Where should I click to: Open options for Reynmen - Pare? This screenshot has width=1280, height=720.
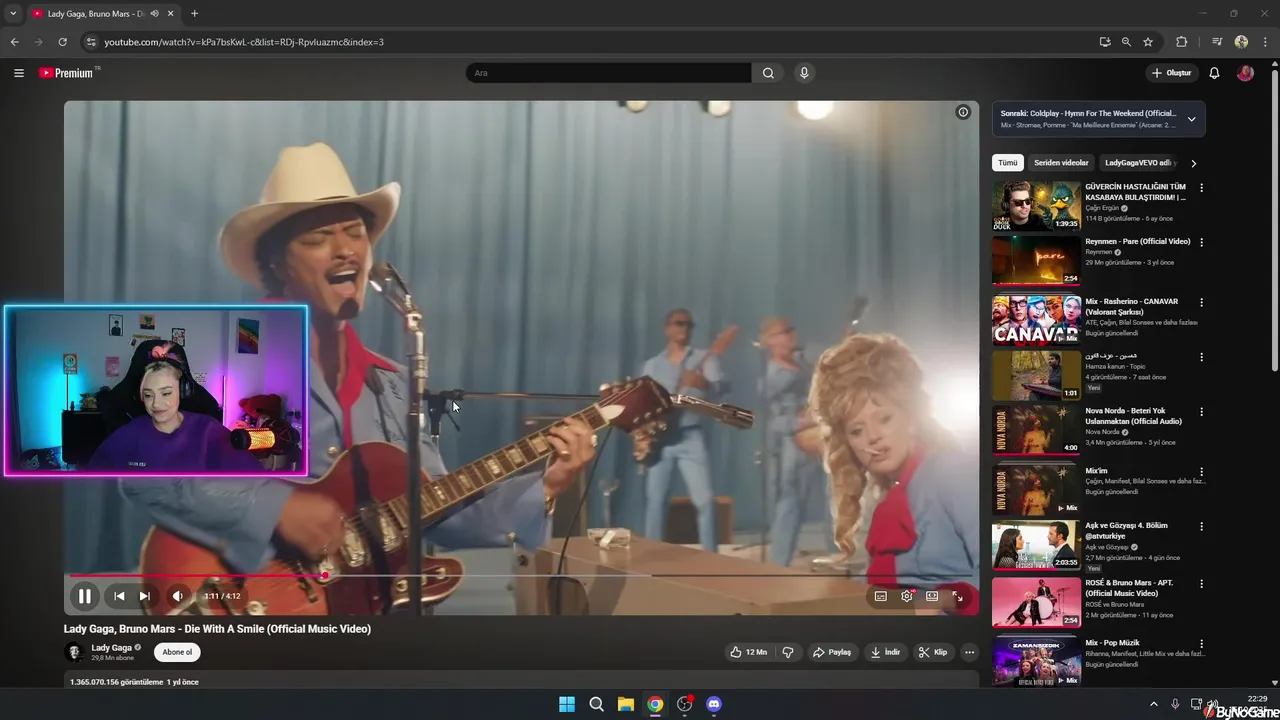pyautogui.click(x=1202, y=242)
